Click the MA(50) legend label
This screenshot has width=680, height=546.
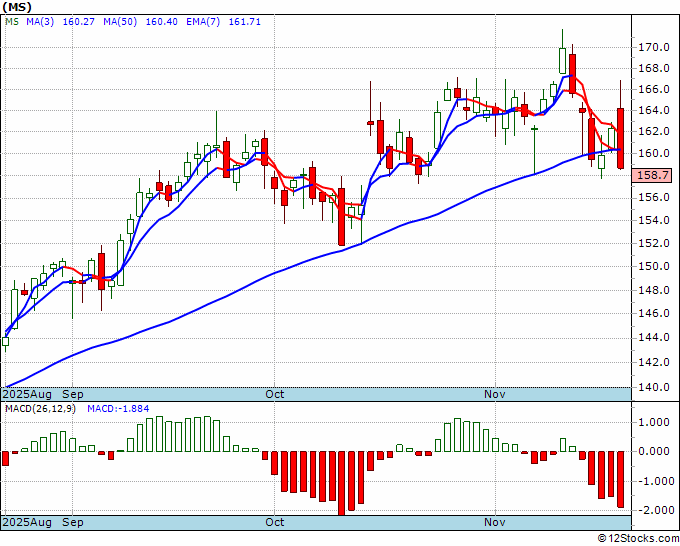coord(120,22)
